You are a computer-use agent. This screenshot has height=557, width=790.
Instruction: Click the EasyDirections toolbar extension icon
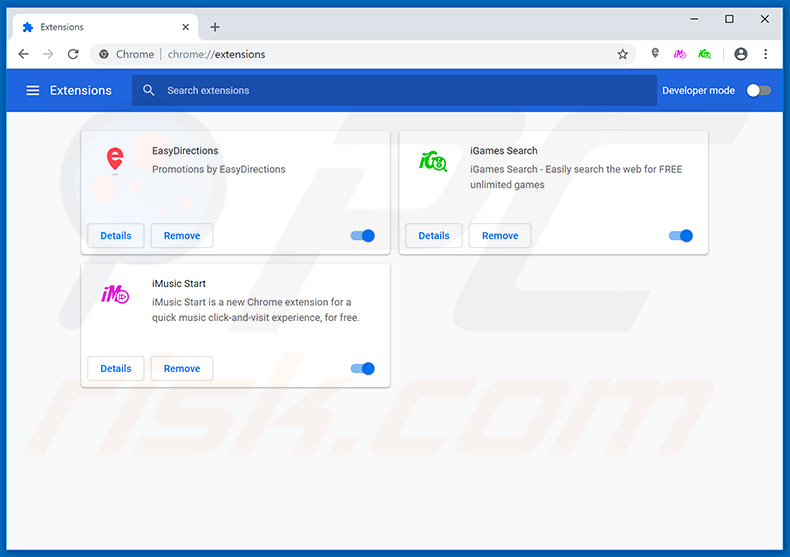coord(655,54)
